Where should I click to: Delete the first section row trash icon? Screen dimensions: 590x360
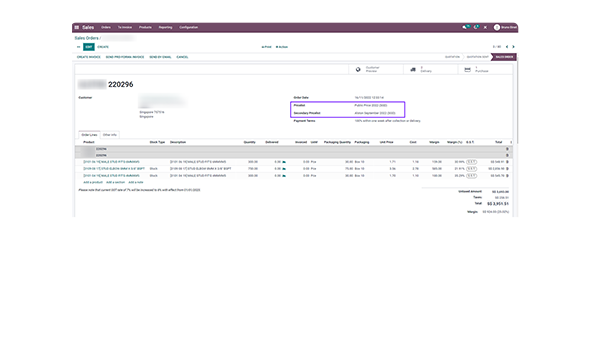coord(507,149)
